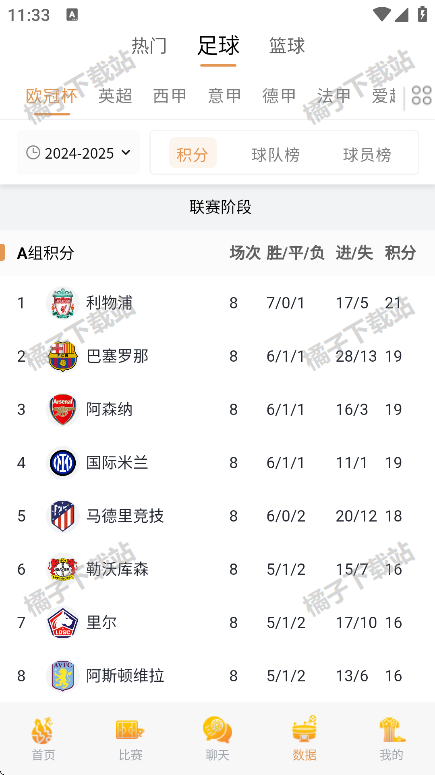Open the league grid menu icon

pos(421,95)
